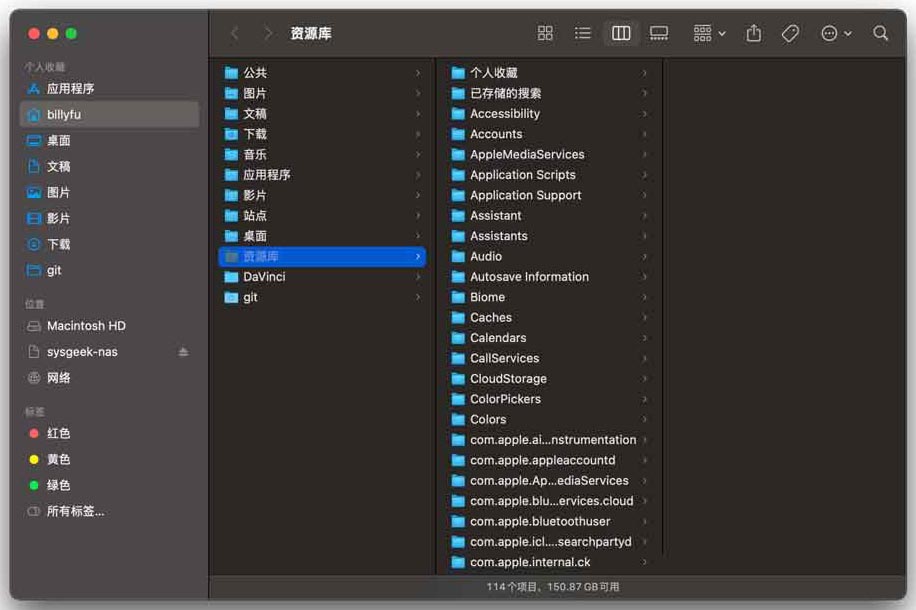The width and height of the screenshot is (916, 610).
Task: Open 应用程序 in the sidebar
Action: click(x=70, y=89)
